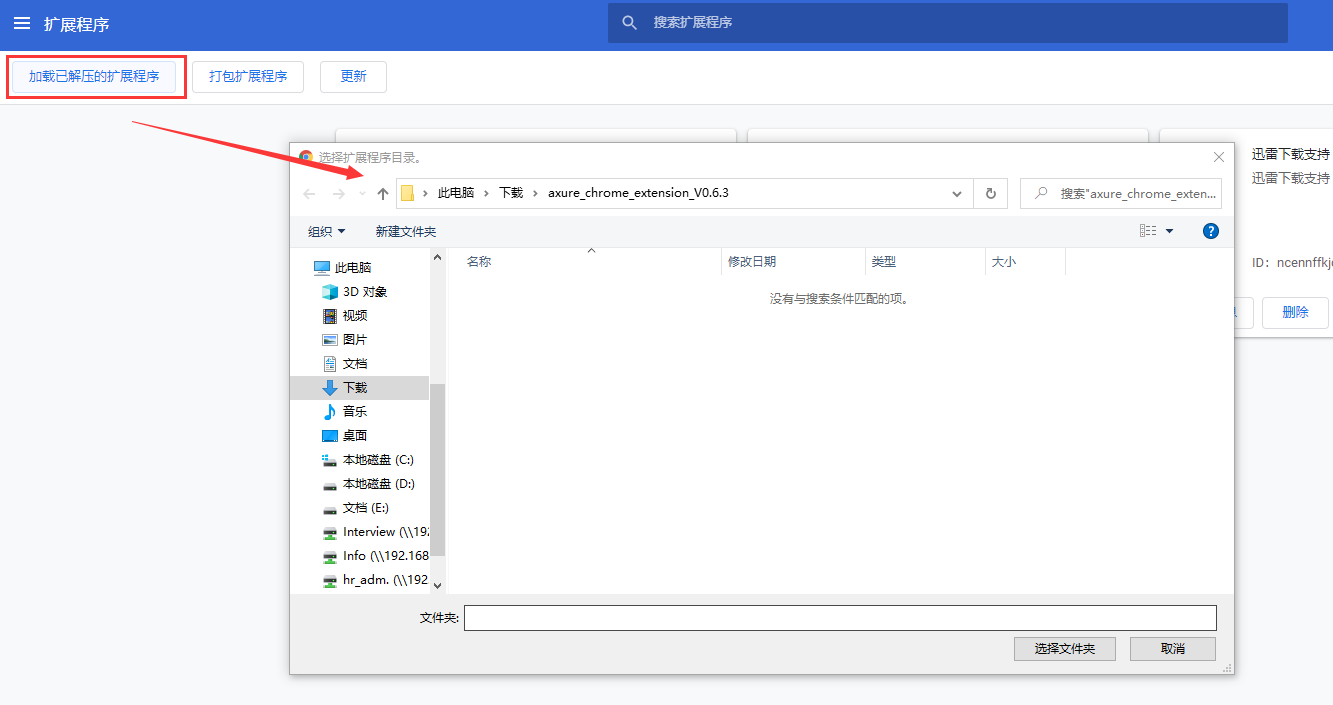Select 此电脑 in the breadcrumb path
Screen dimensions: 1333x705
(x=455, y=193)
